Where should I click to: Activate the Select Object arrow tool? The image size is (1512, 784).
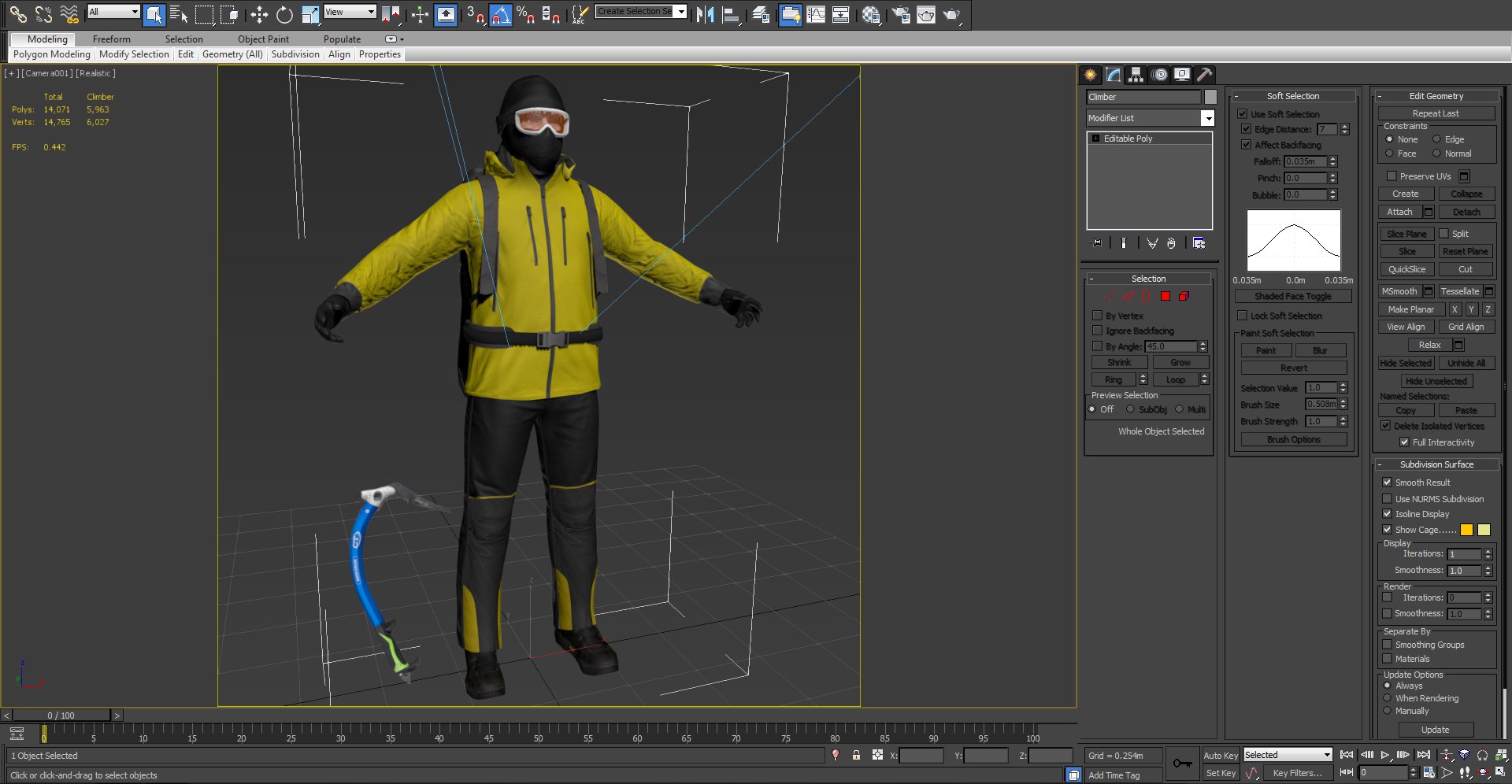(154, 13)
